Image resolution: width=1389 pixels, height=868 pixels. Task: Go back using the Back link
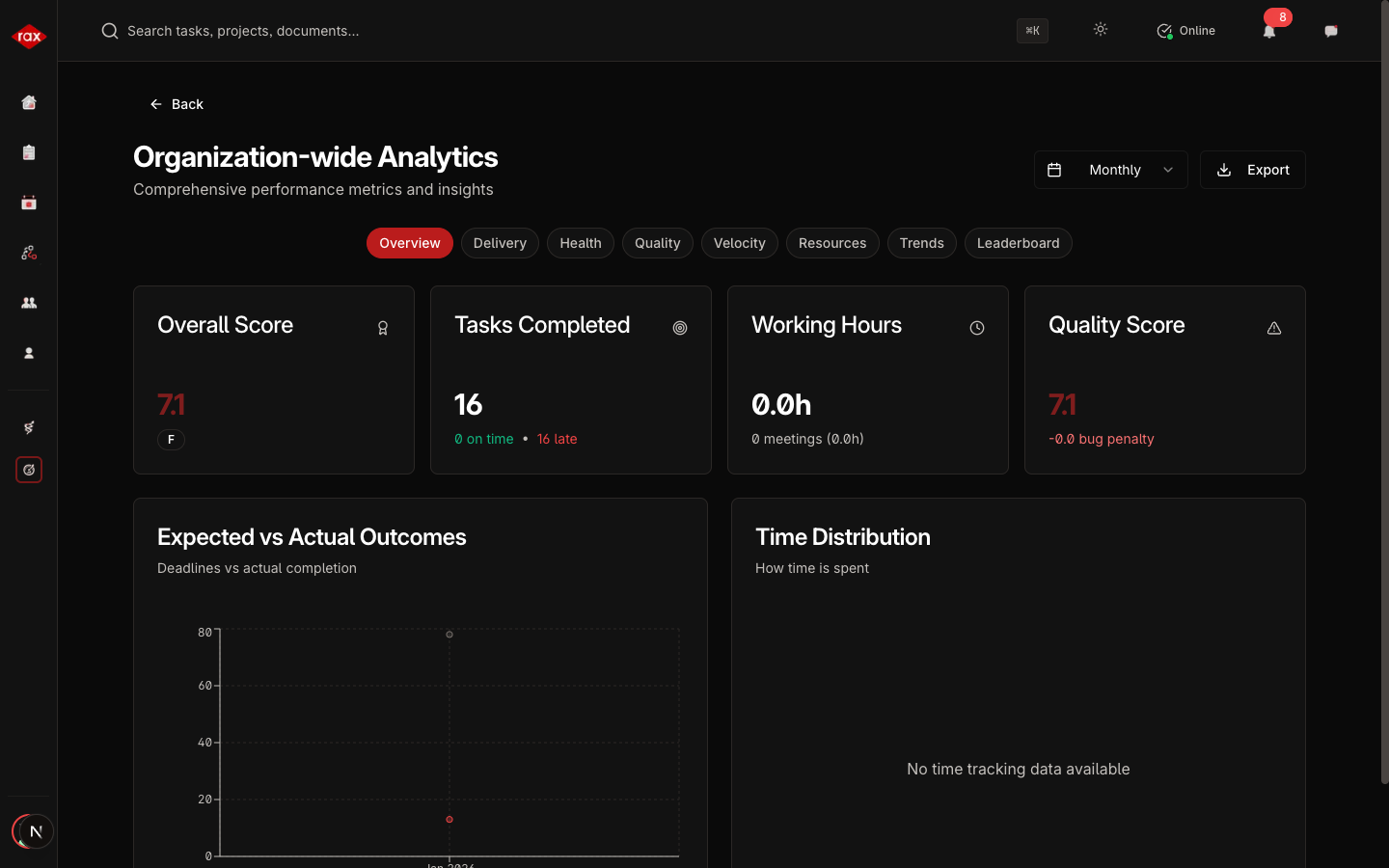[177, 104]
